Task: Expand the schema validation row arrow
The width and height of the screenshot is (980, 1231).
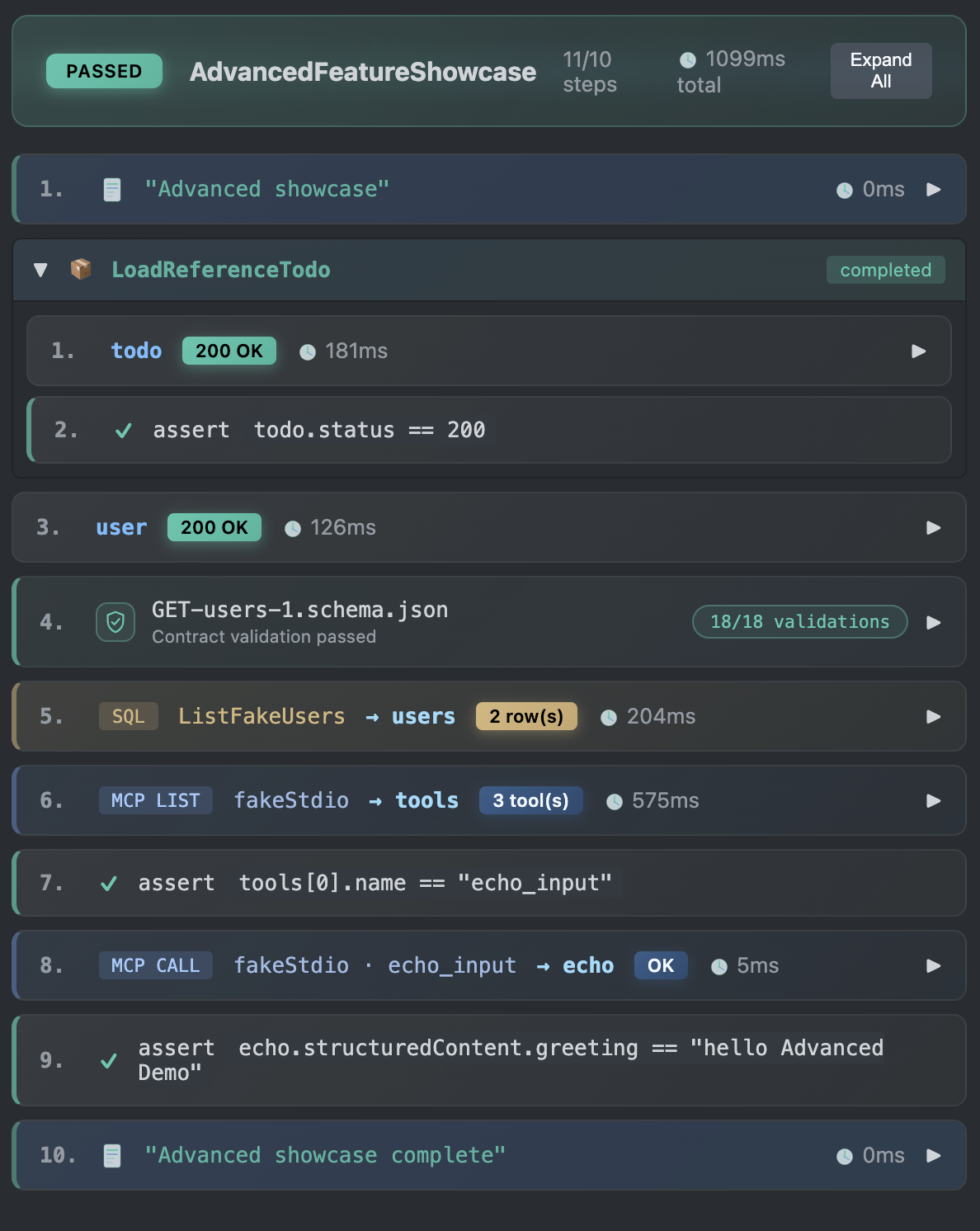Action: point(934,623)
